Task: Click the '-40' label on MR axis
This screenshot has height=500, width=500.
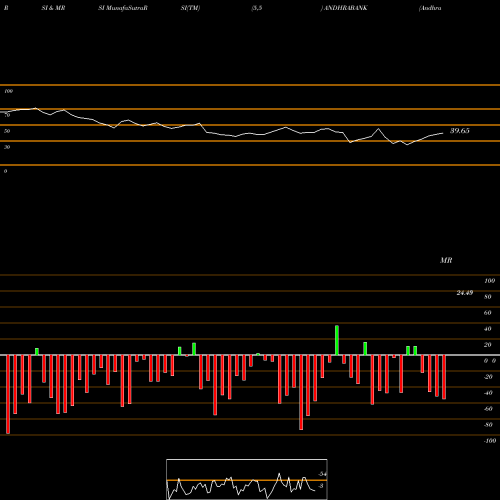Action: [488, 393]
